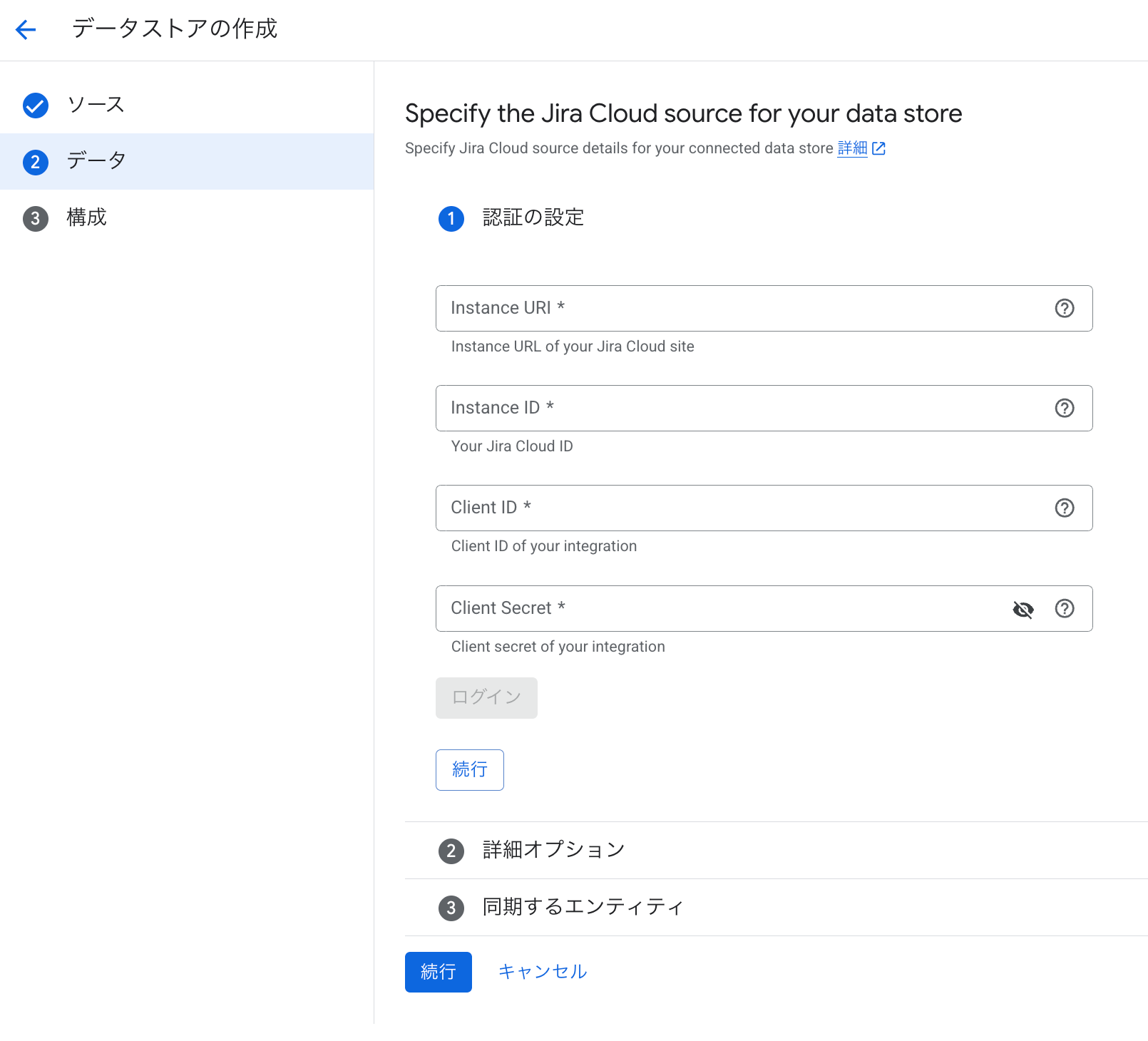
Task: Click the Specify the Jira Cloud source heading
Action: click(683, 113)
